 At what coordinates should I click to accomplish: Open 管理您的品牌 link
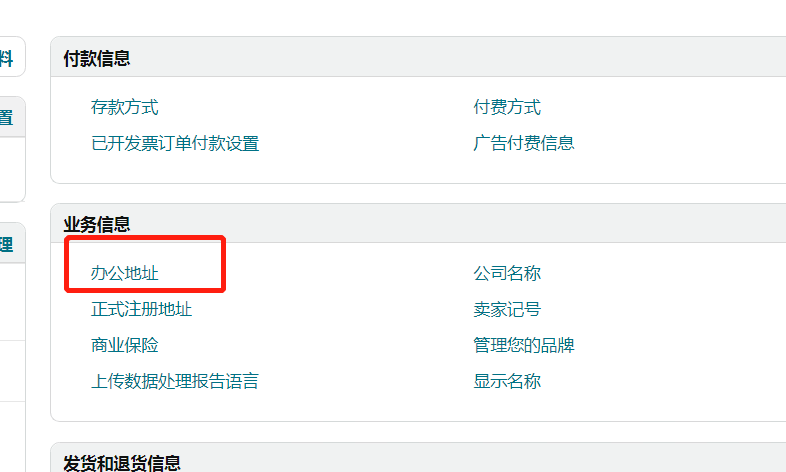pyautogui.click(x=524, y=345)
